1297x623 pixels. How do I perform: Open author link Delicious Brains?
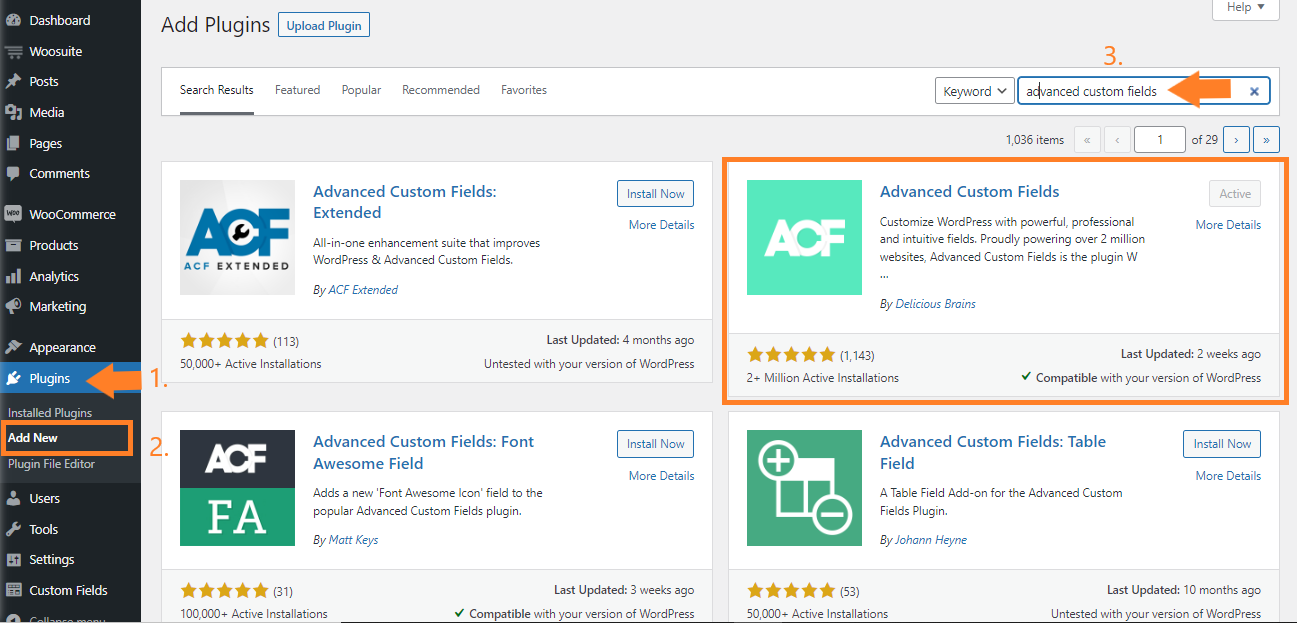(x=935, y=304)
